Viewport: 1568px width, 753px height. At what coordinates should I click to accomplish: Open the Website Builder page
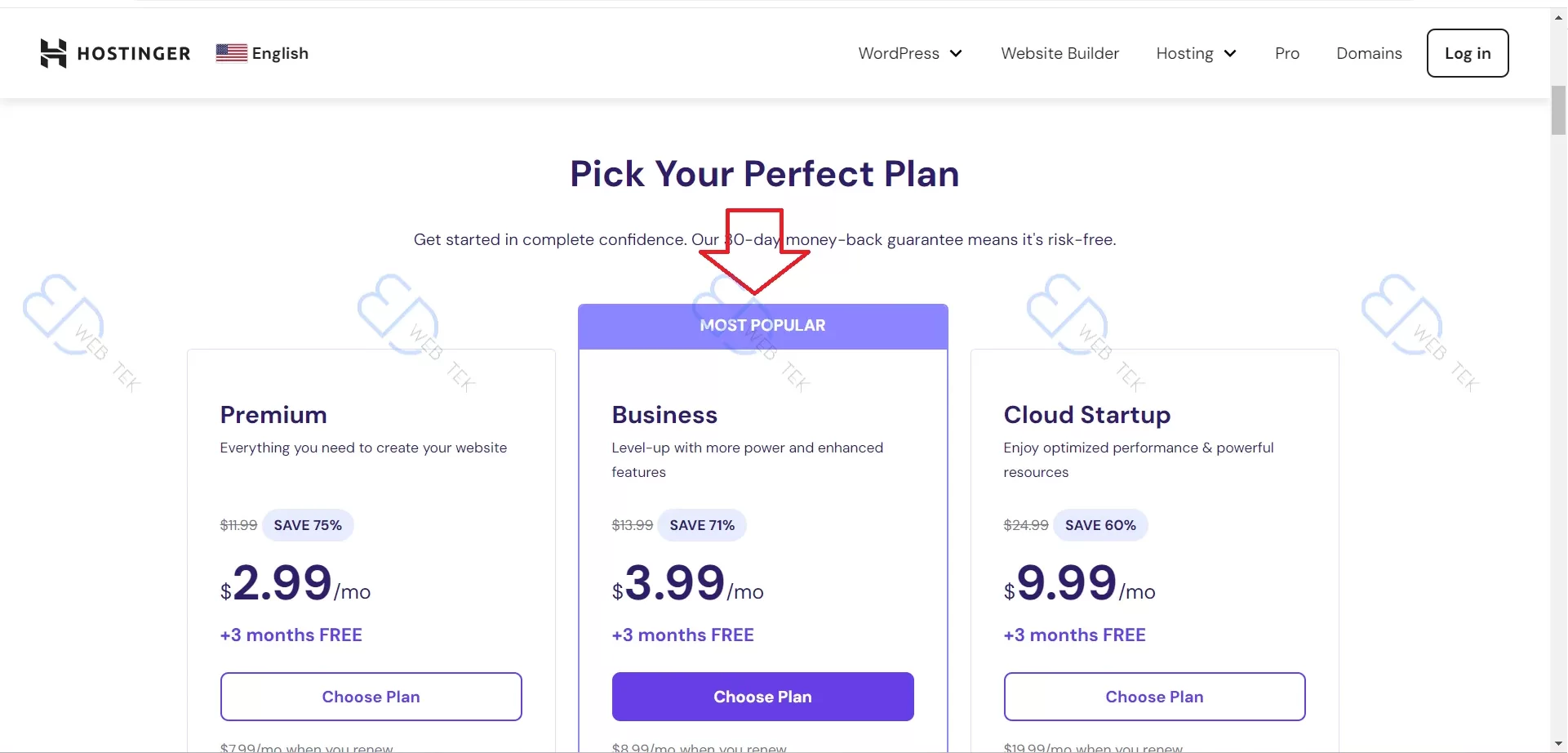click(x=1059, y=53)
